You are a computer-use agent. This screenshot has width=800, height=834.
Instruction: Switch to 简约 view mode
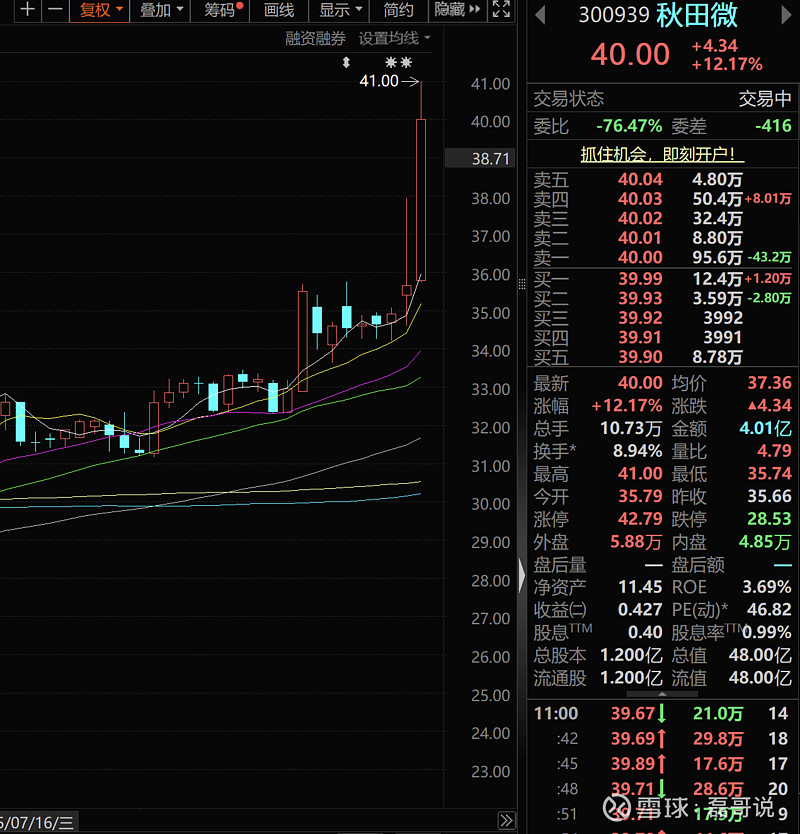tap(398, 10)
